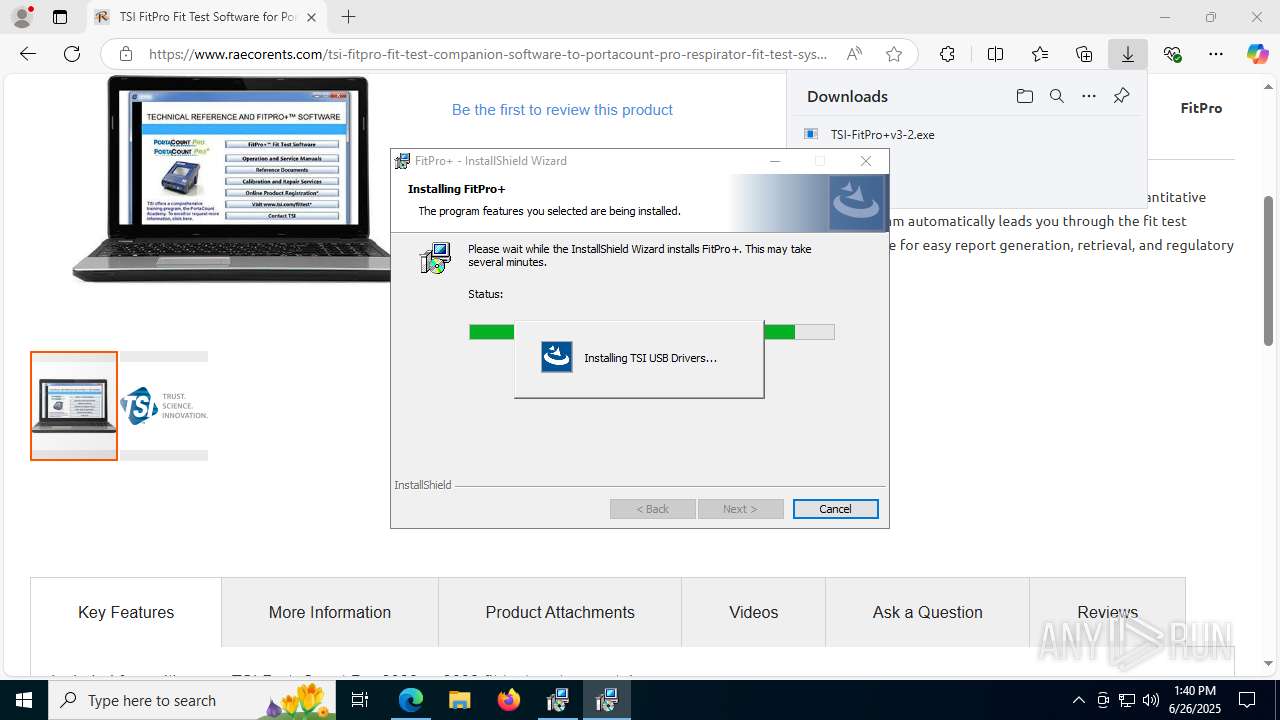Screen dimensions: 1280x720
Task: Go back to the previous page
Action: click(x=28, y=54)
